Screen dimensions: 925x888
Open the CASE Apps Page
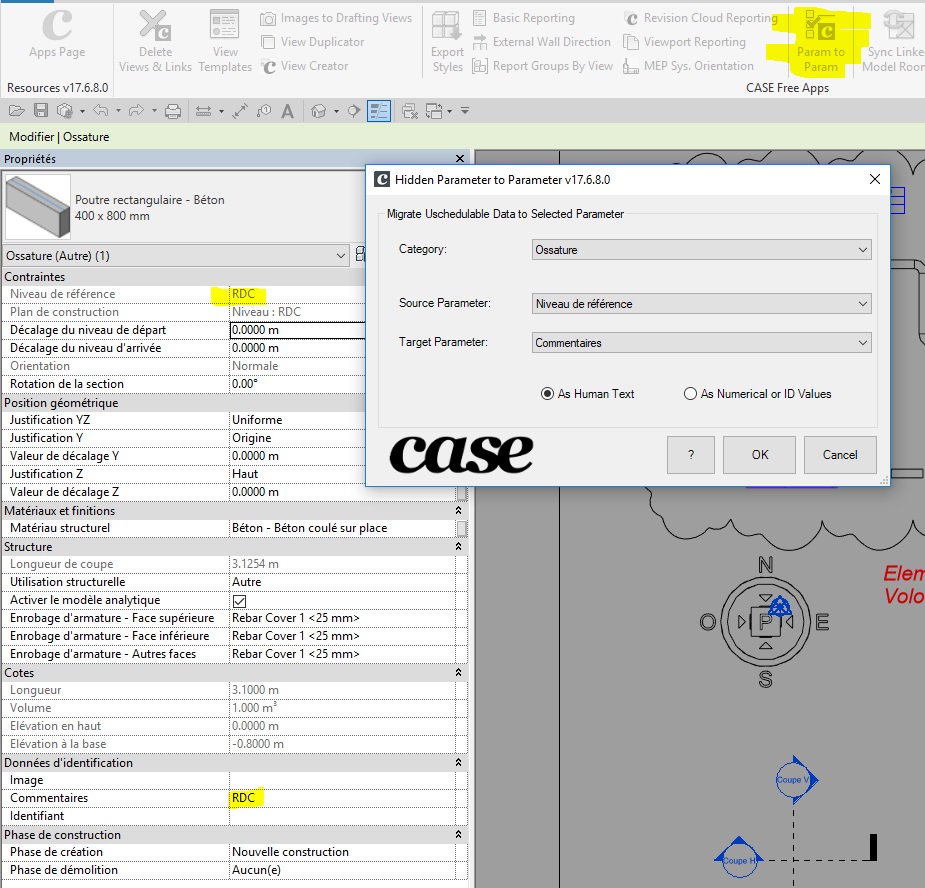(x=57, y=35)
